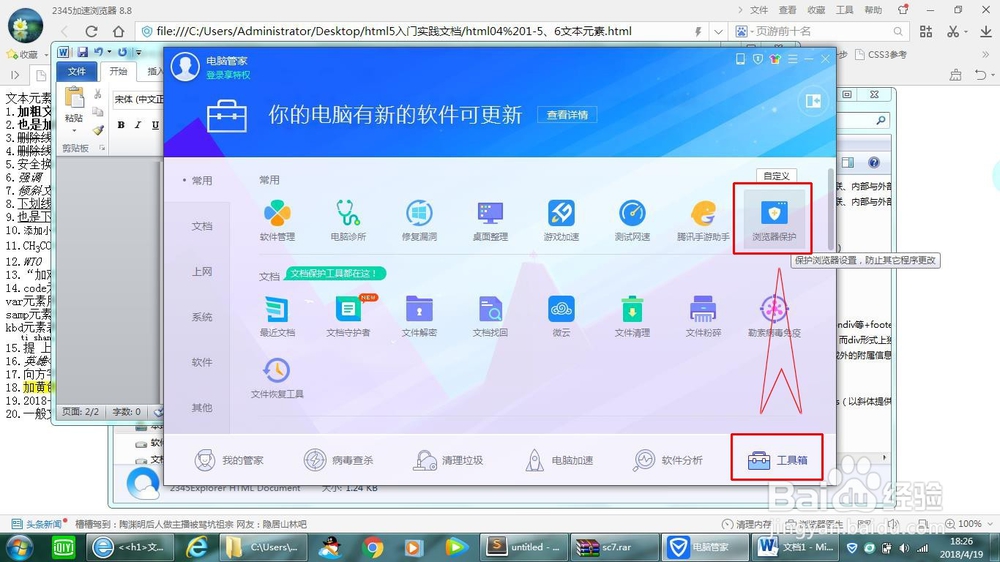
Task: Switch to 电脑管家 taskbar button
Action: point(705,547)
